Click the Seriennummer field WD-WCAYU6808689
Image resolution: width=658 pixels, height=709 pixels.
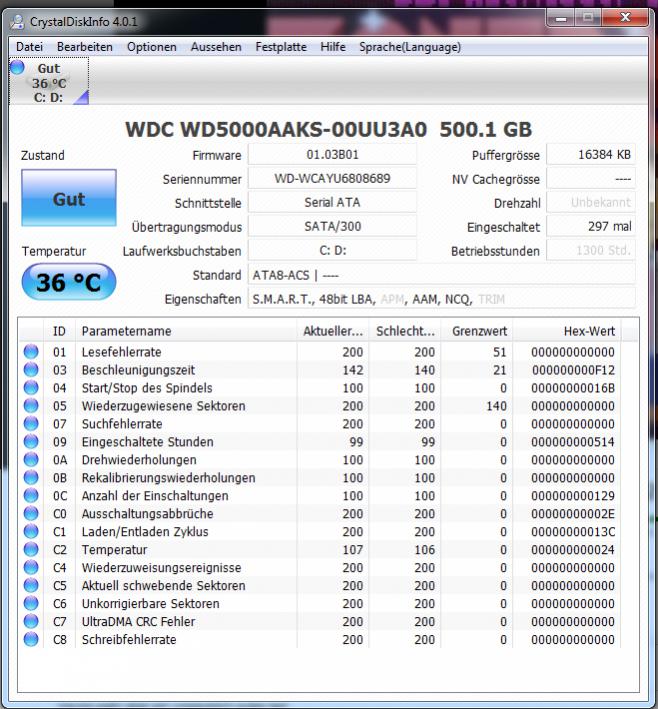click(x=332, y=179)
